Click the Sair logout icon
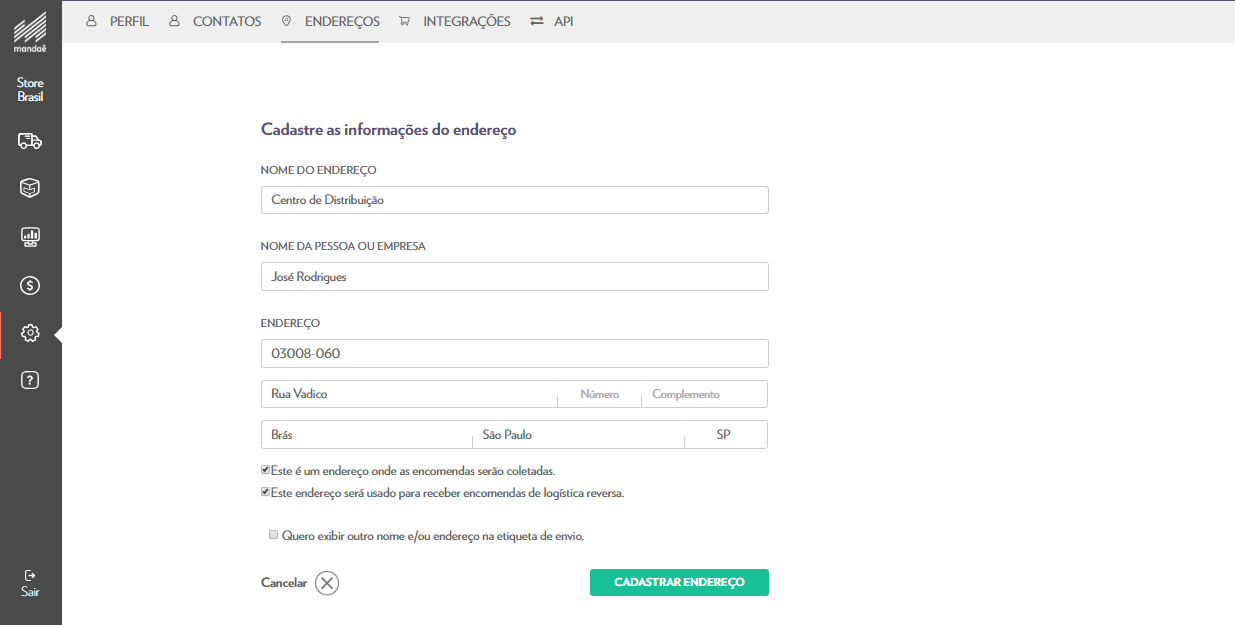This screenshot has height=625, width=1235. click(x=30, y=583)
